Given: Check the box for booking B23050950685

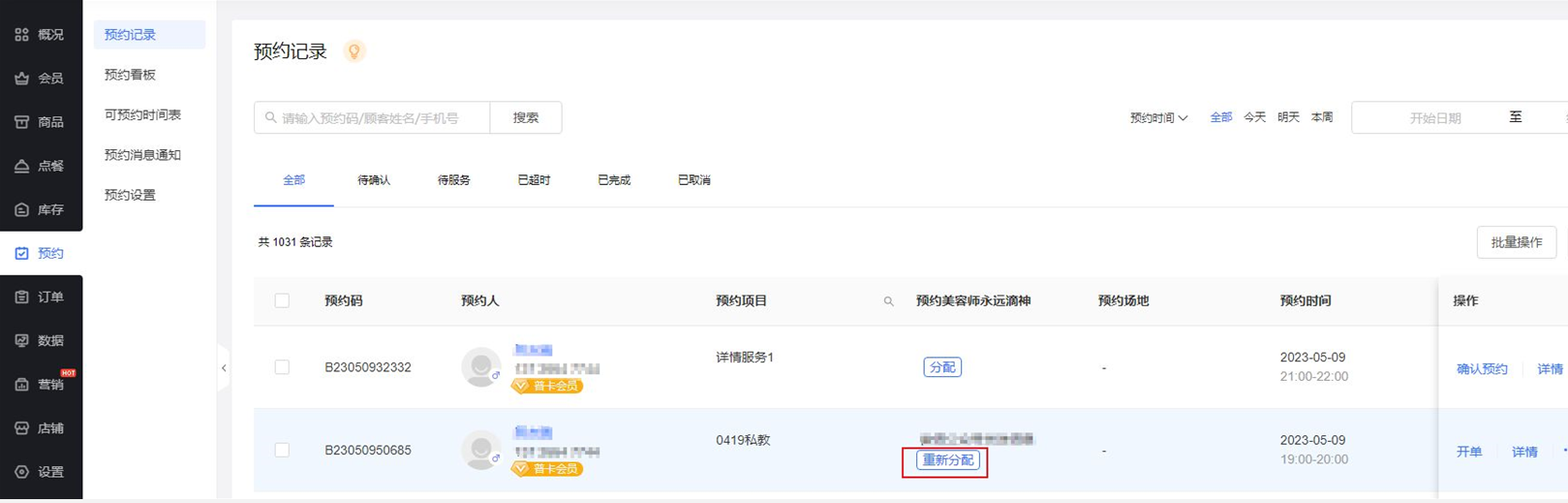Looking at the screenshot, I should pyautogui.click(x=282, y=450).
